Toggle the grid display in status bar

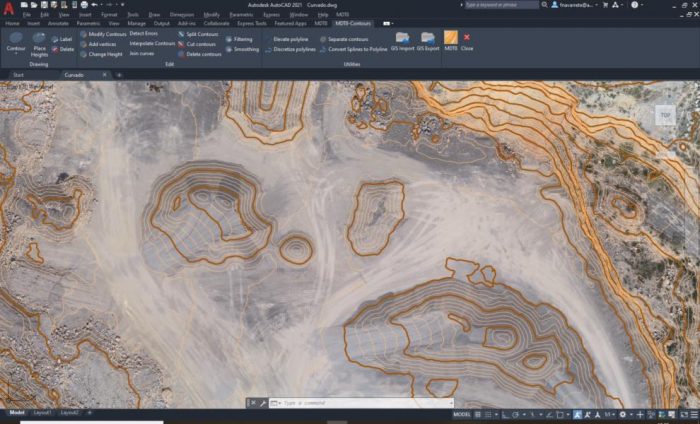(478, 413)
